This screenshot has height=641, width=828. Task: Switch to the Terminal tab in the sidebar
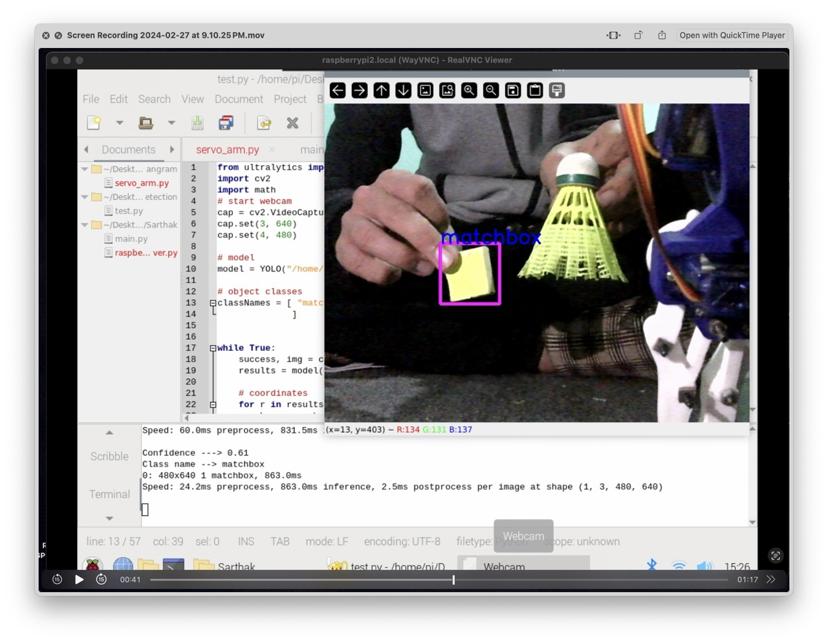click(x=110, y=494)
